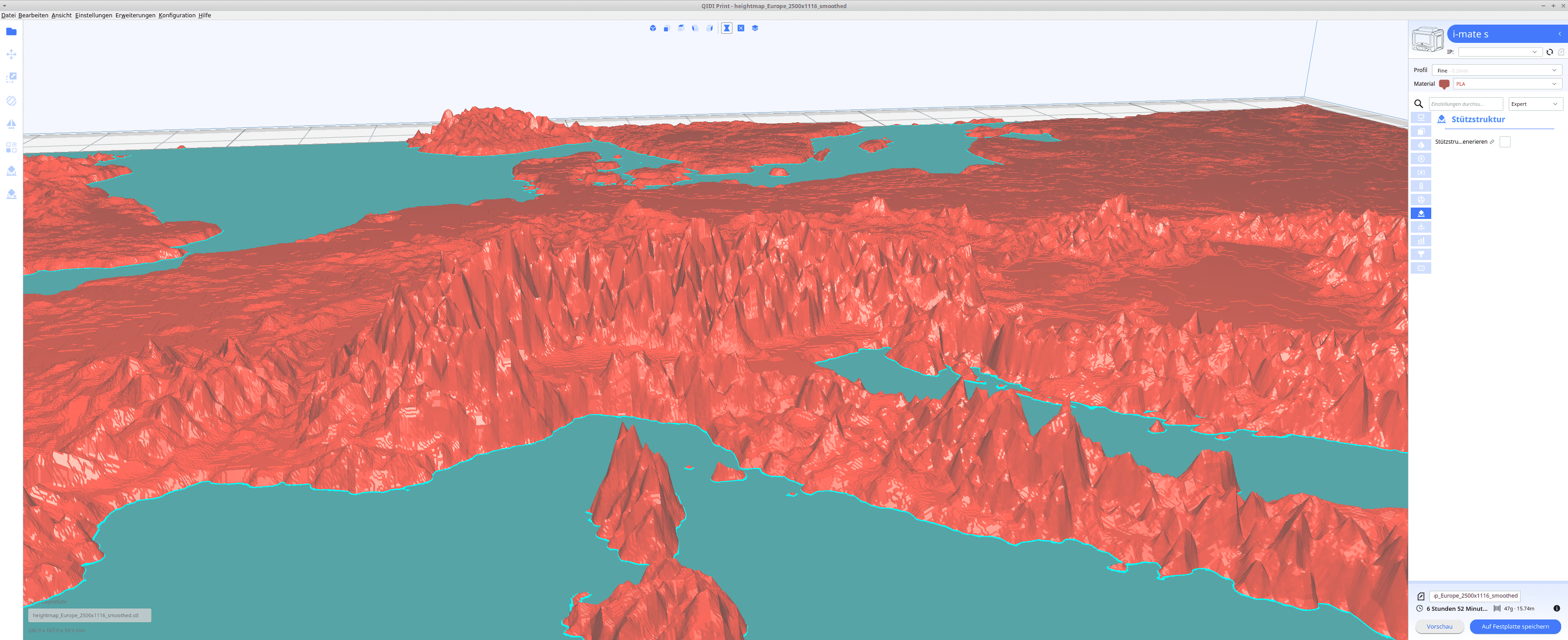Open the temperature settings category

(x=1421, y=186)
